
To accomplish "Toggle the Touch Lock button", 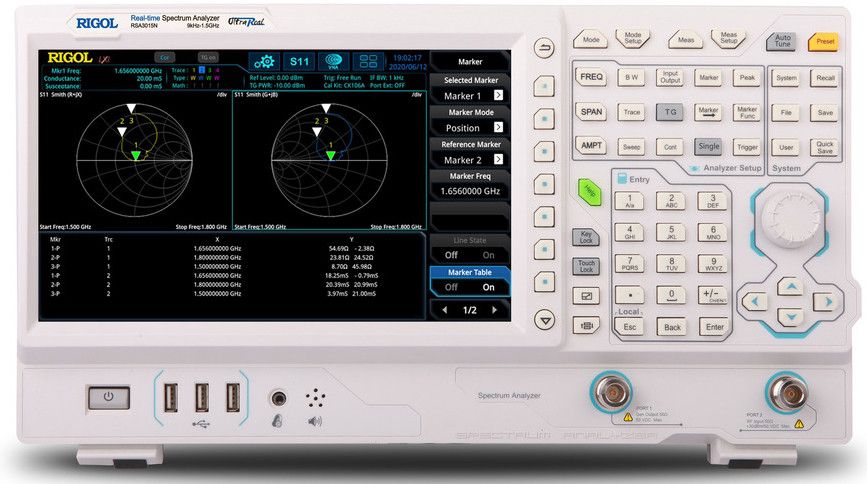I will tap(586, 266).
